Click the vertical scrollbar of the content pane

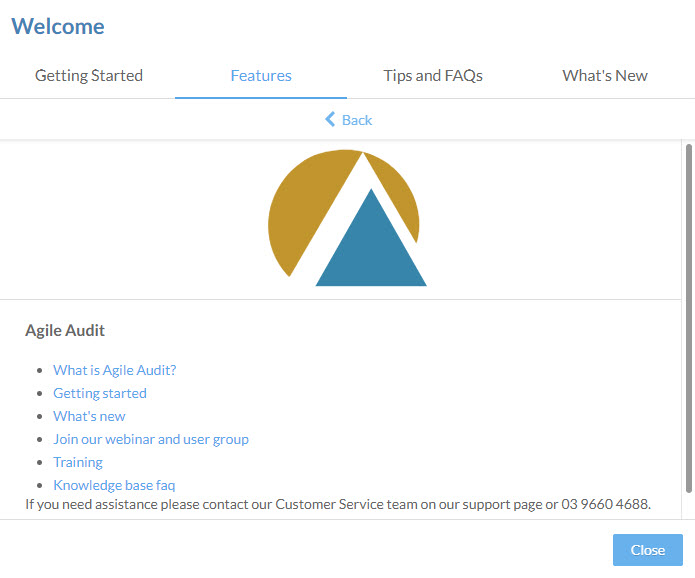tap(688, 318)
